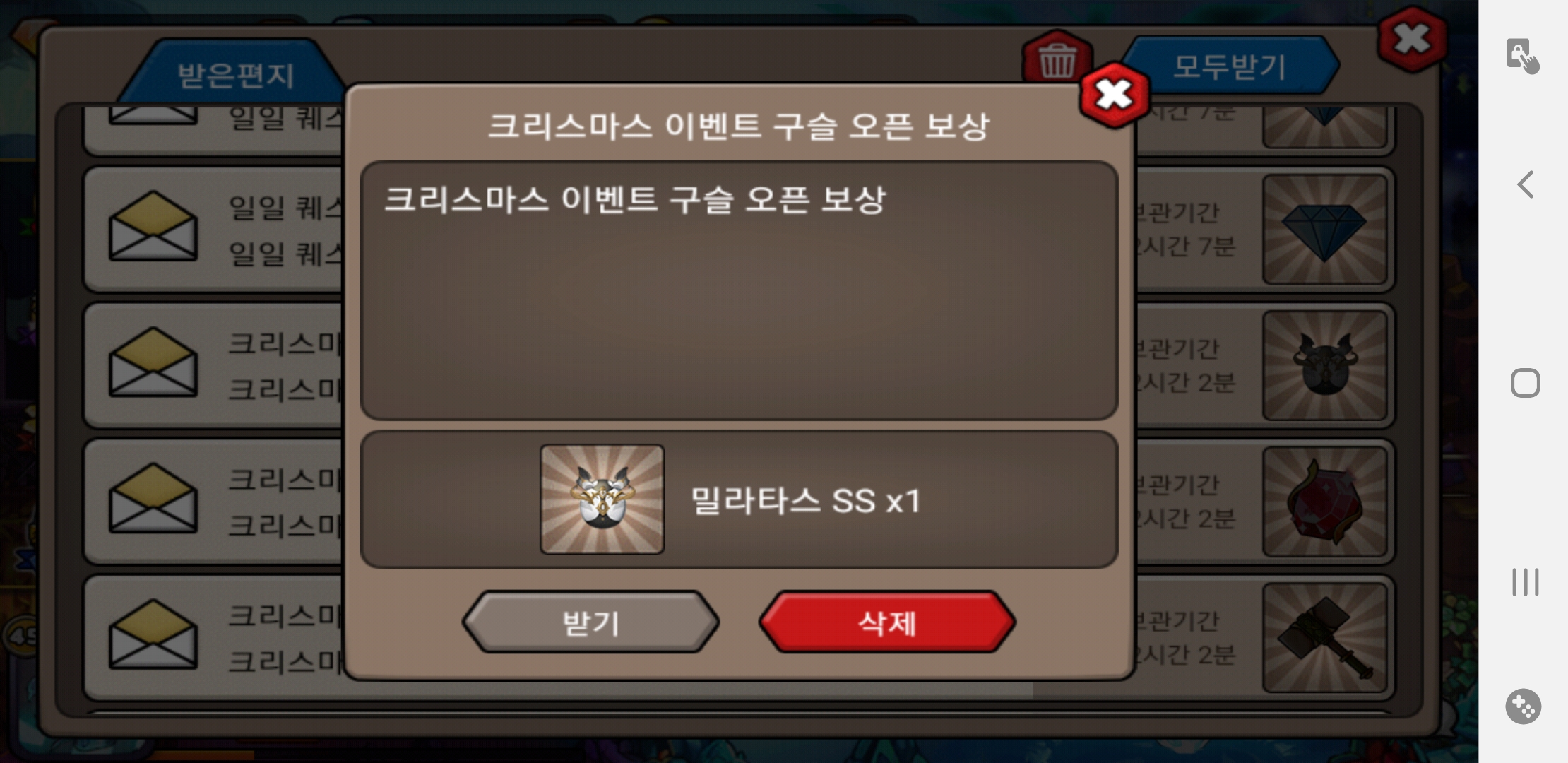Viewport: 1568px width, 763px height.
Task: Tap the game tools controller icon
Action: 1524,706
